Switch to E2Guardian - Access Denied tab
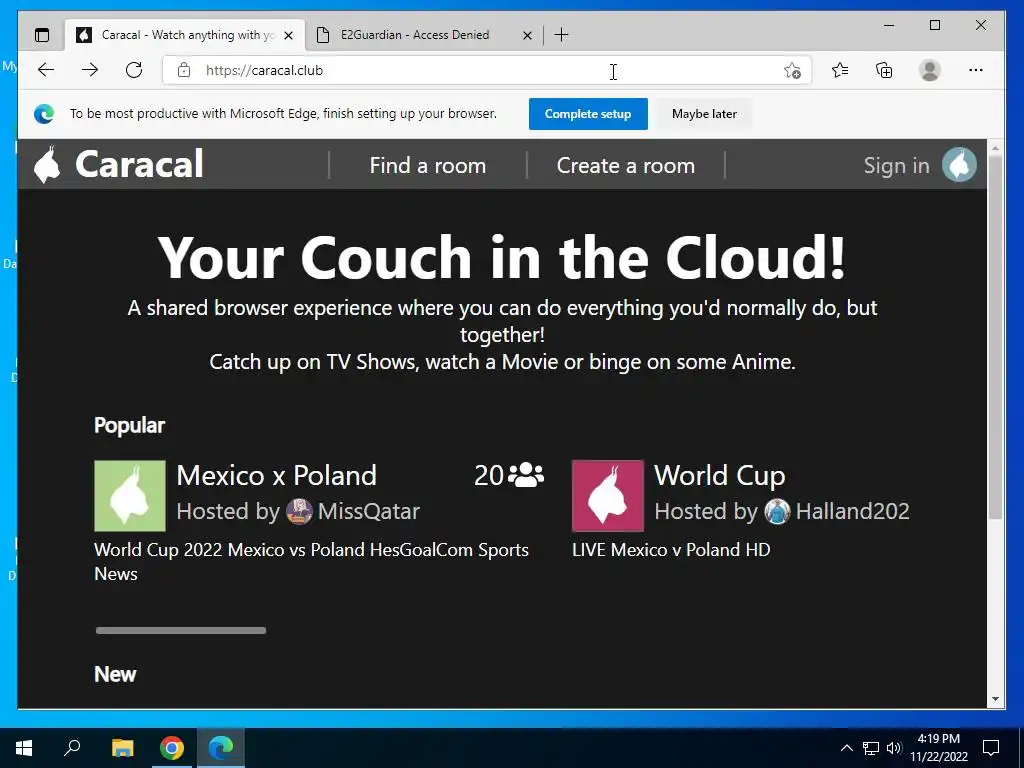The width and height of the screenshot is (1024, 768). pos(423,35)
